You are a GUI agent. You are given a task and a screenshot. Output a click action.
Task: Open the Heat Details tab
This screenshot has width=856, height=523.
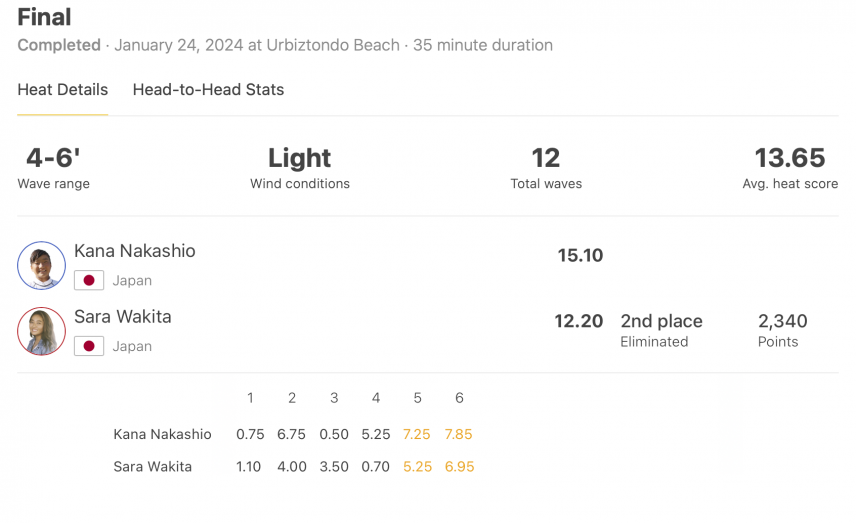pyautogui.click(x=62, y=90)
